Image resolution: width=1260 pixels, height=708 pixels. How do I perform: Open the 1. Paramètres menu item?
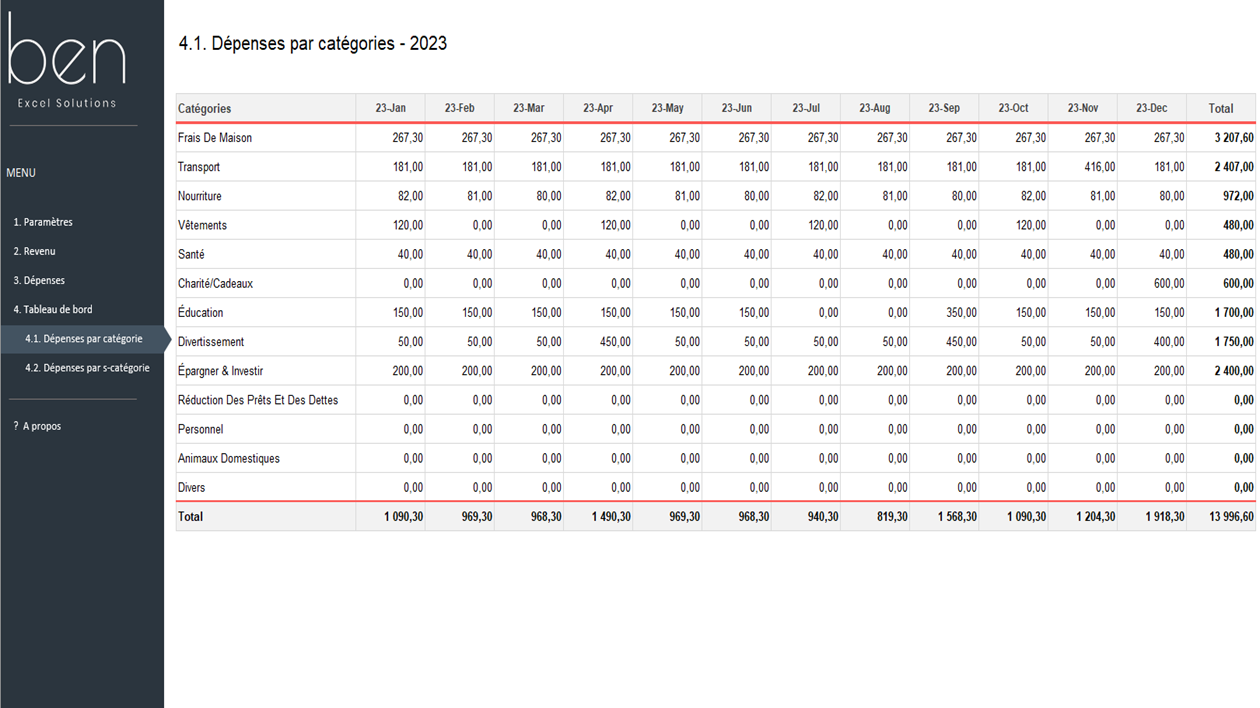click(x=43, y=222)
